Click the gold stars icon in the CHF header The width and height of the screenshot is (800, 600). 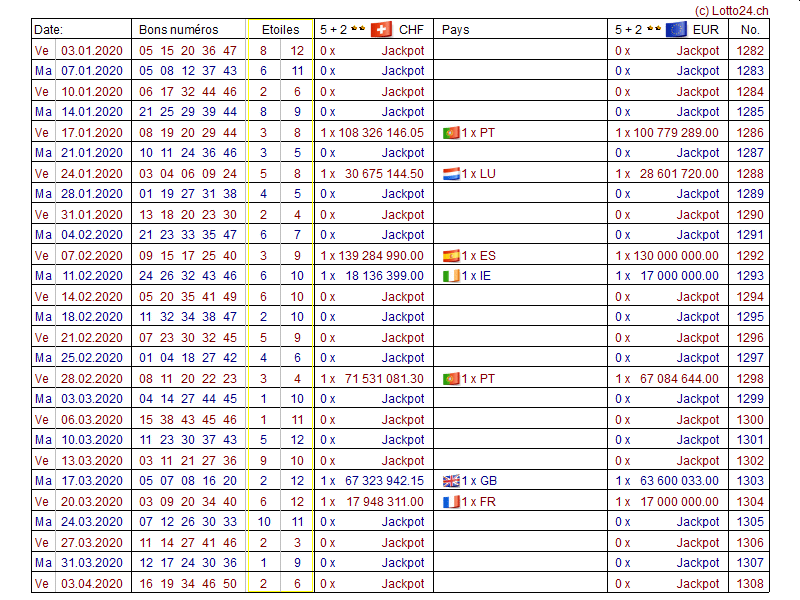click(356, 29)
